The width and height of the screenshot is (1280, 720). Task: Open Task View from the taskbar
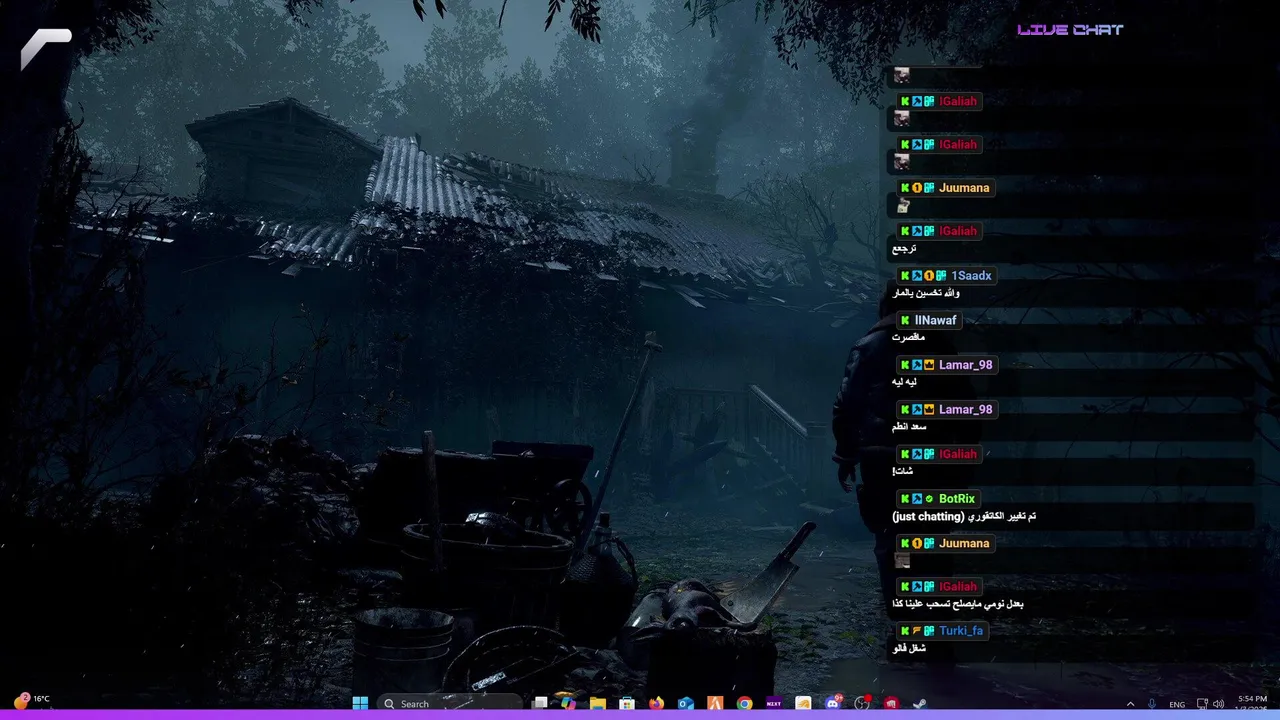(x=540, y=703)
